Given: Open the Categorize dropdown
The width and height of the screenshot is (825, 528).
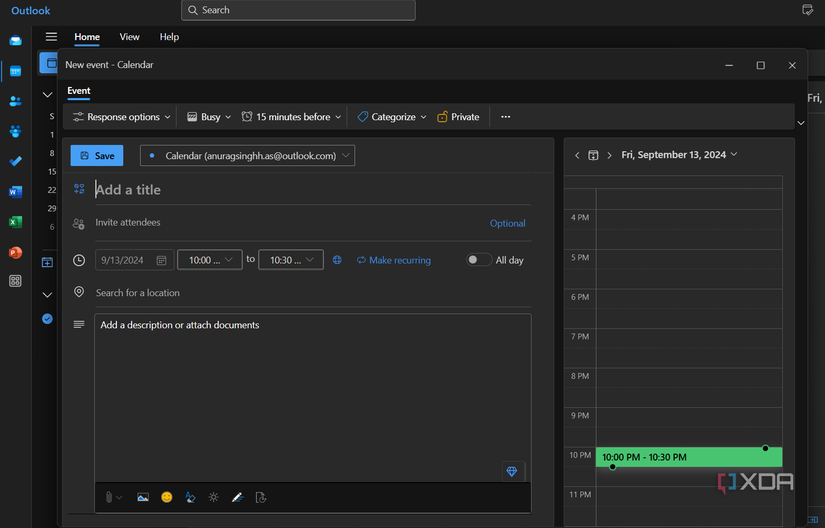Looking at the screenshot, I should pyautogui.click(x=392, y=117).
